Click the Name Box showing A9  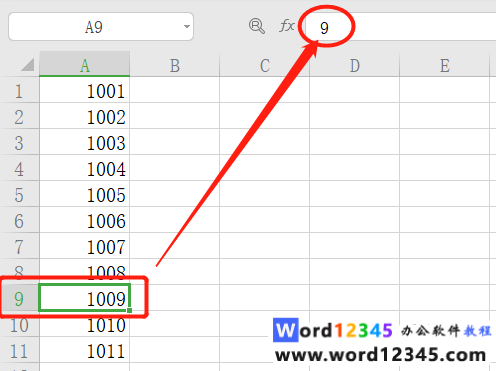click(101, 27)
